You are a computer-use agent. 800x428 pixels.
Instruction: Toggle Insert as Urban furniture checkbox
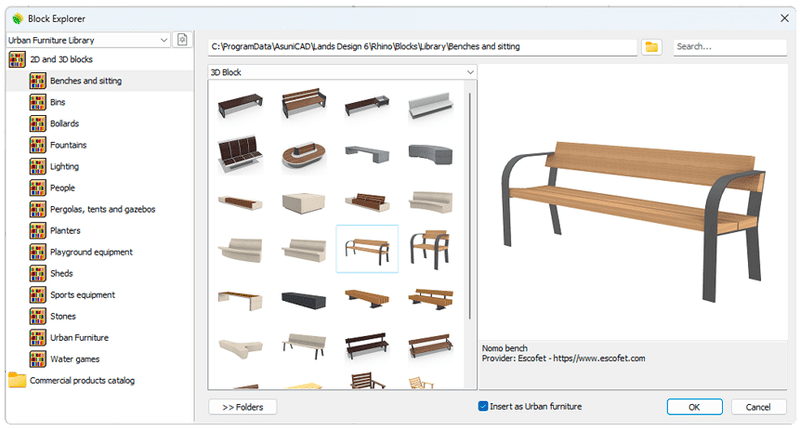pyautogui.click(x=483, y=406)
